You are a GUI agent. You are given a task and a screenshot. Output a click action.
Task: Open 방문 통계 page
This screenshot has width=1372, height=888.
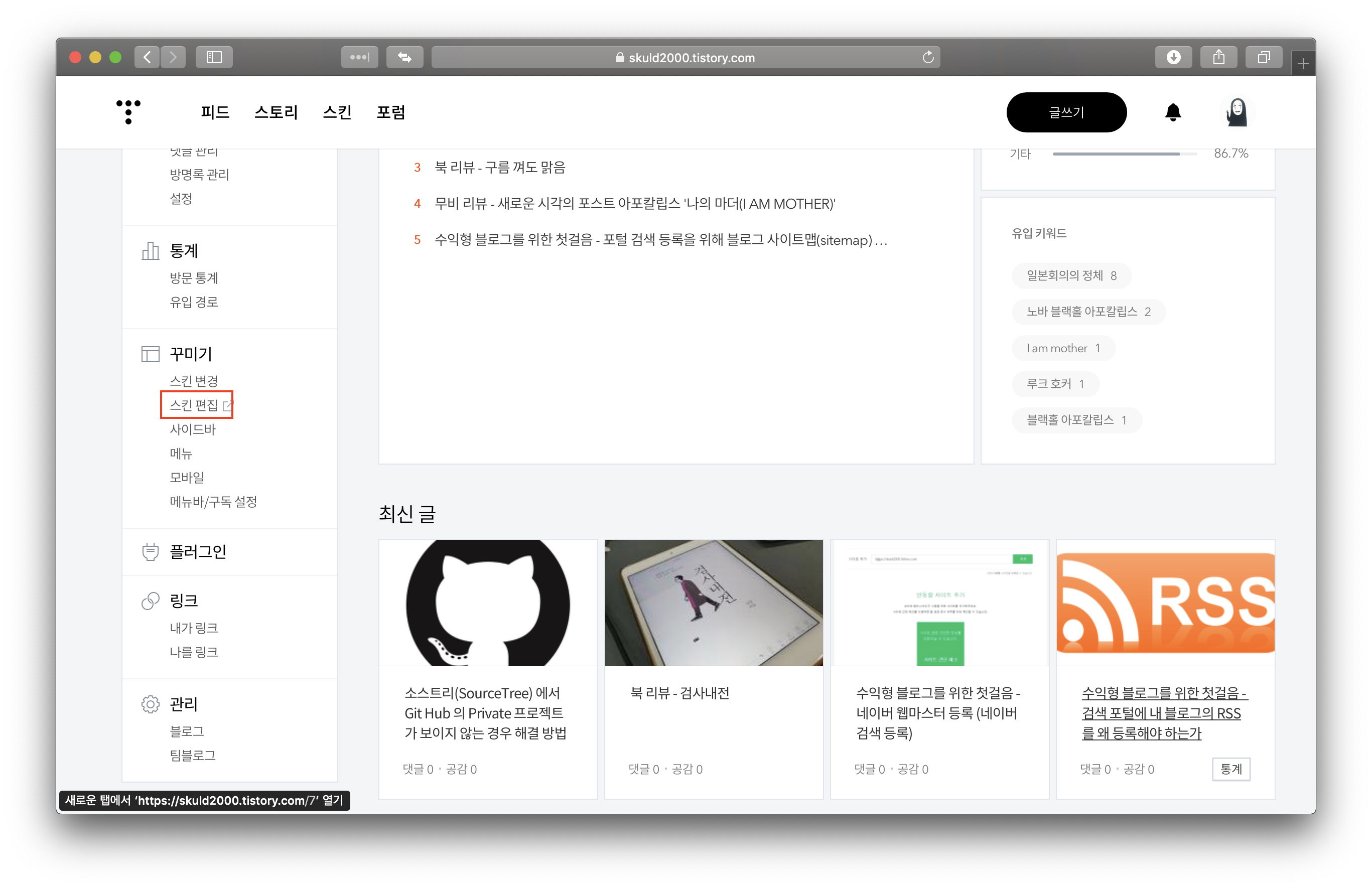click(194, 278)
